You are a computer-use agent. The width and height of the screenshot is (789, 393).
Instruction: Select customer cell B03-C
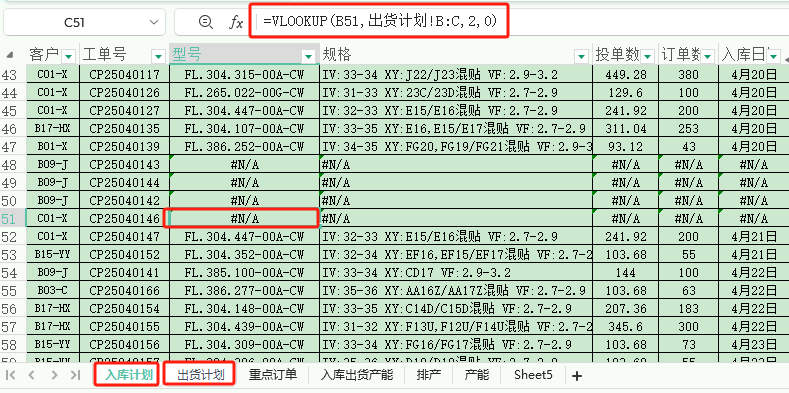click(52, 290)
